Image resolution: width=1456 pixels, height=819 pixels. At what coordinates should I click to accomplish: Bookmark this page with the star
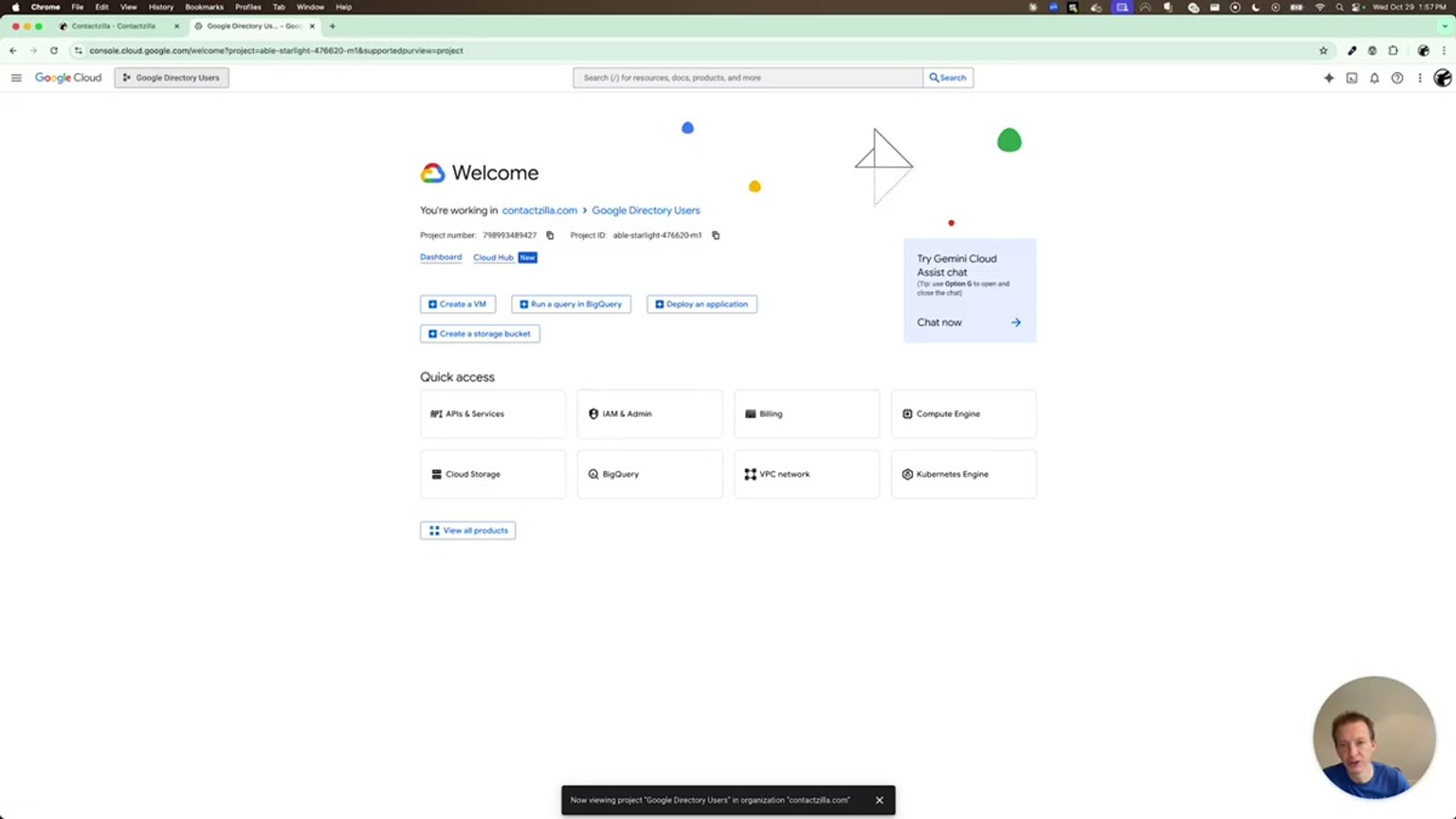point(1323,51)
